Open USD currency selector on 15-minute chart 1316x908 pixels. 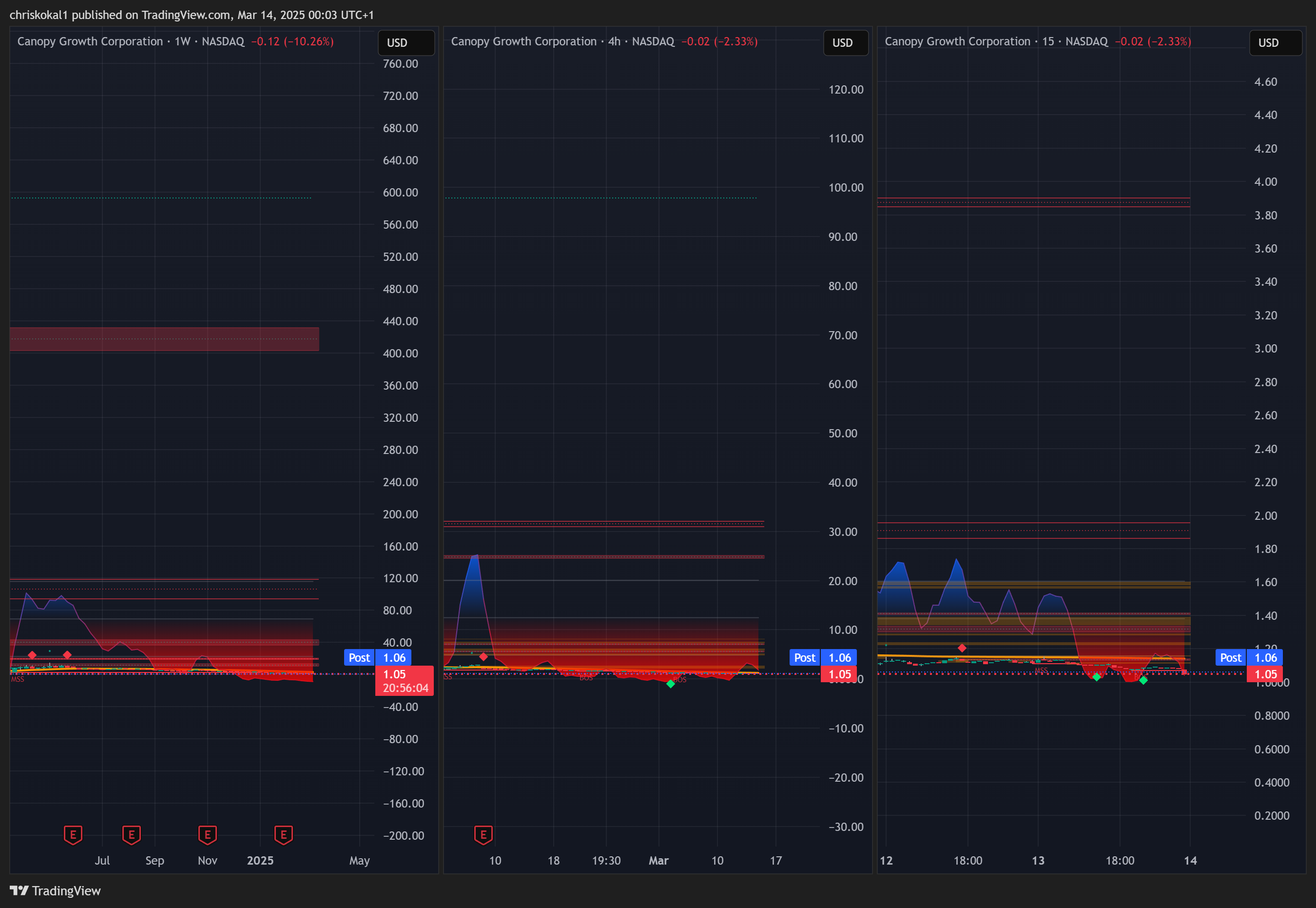tap(1276, 43)
